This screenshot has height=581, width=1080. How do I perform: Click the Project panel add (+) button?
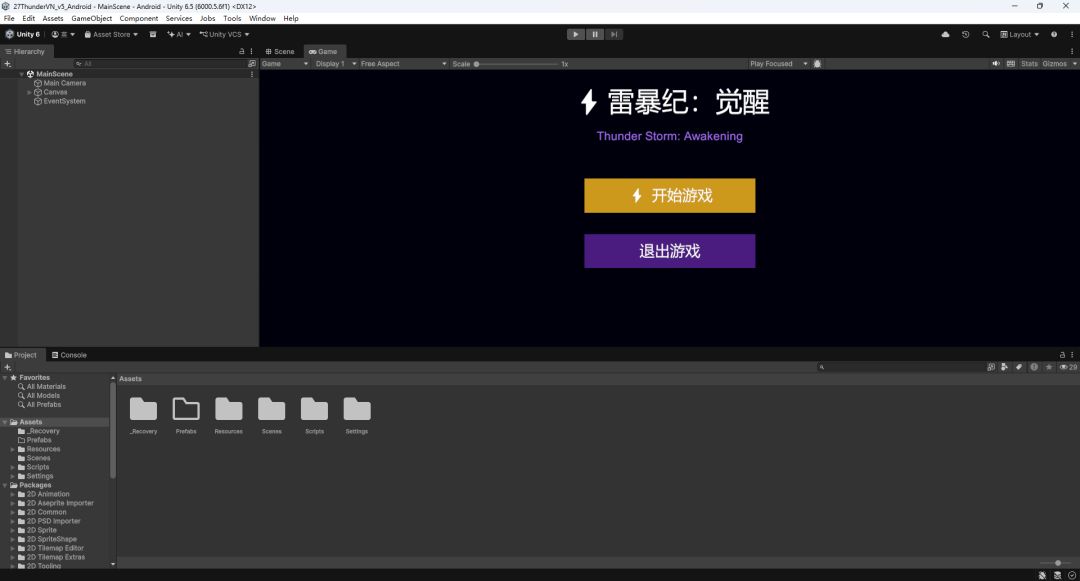[x=8, y=368]
